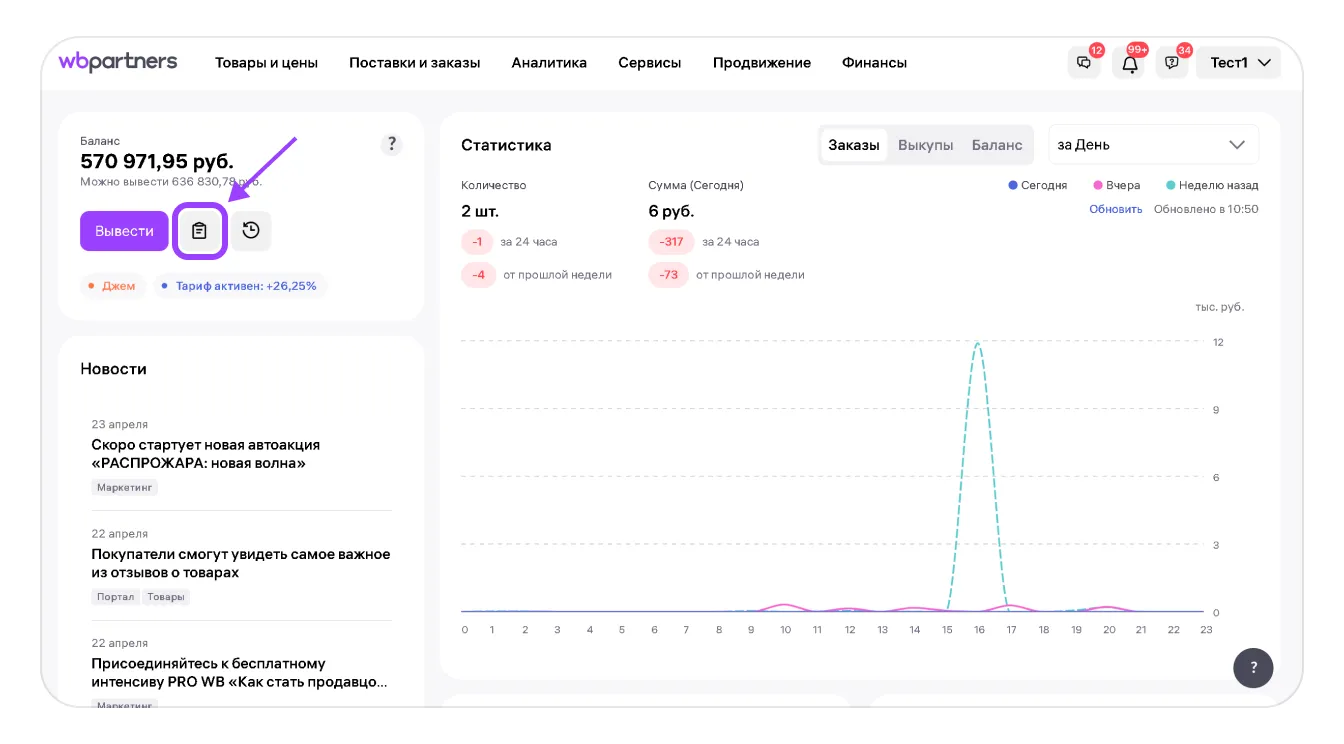Expand the за День period dropdown
This screenshot has height=744, width=1344.
tap(1152, 145)
